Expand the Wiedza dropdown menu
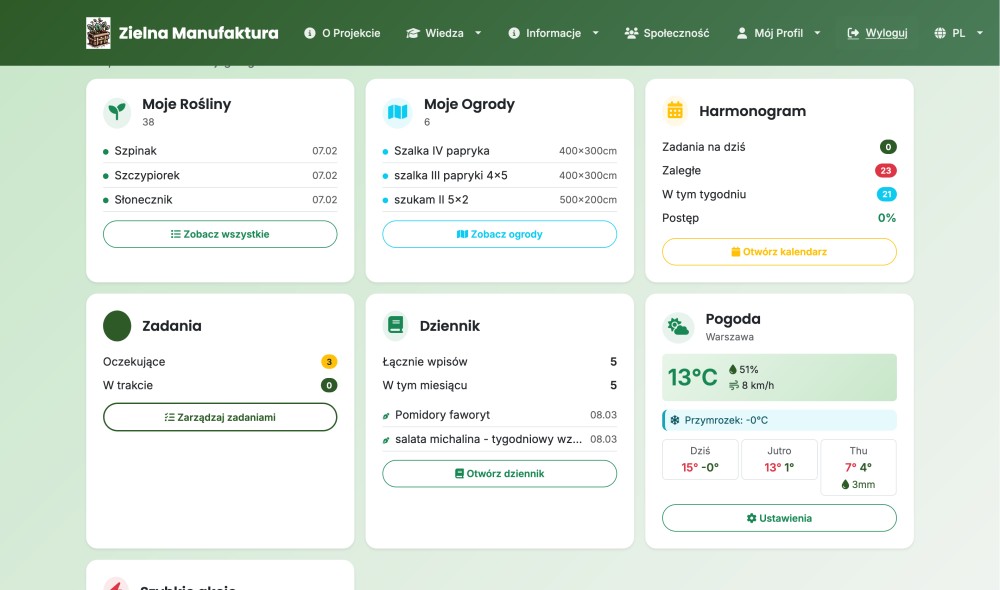1000x590 pixels. tap(443, 33)
